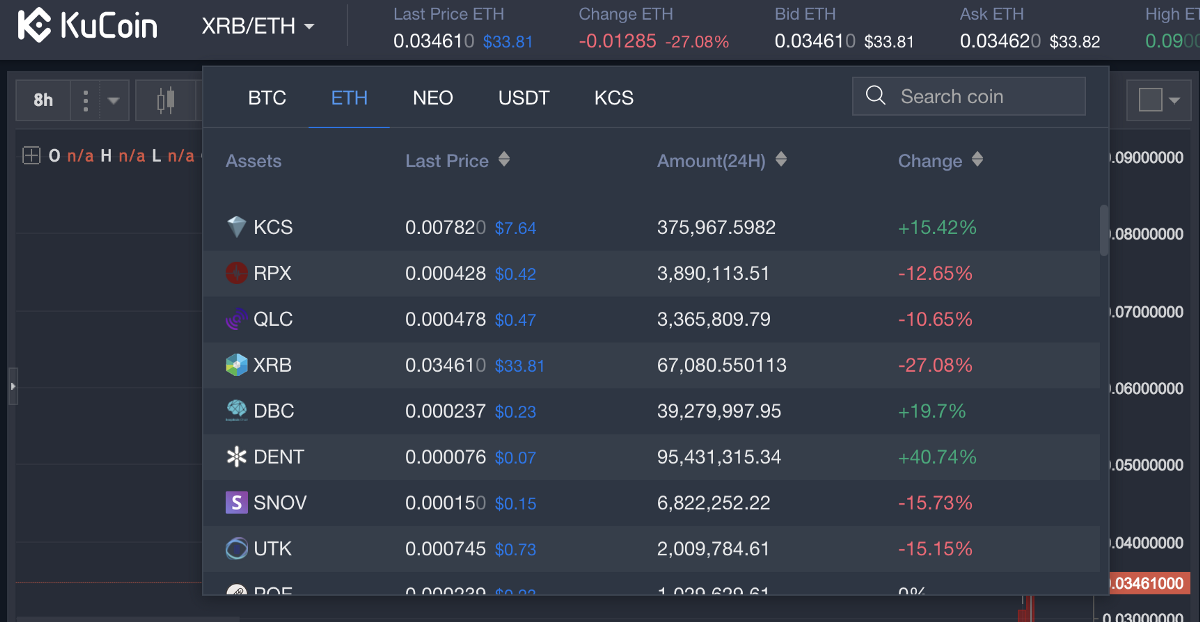Click the SNOV purple coin icon
Image resolution: width=1200 pixels, height=622 pixels.
click(x=236, y=503)
